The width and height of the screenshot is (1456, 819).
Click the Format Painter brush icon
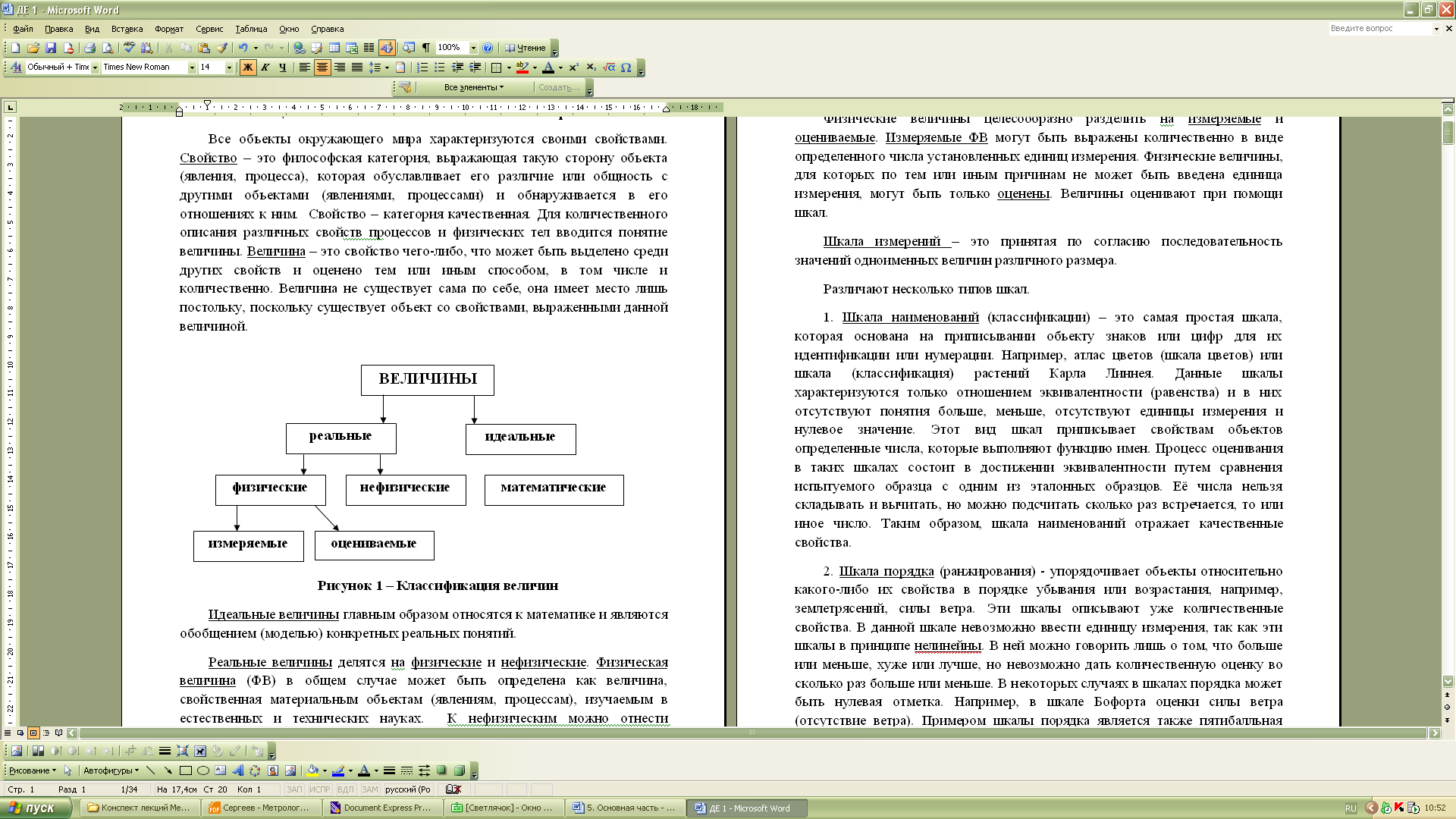pos(221,48)
